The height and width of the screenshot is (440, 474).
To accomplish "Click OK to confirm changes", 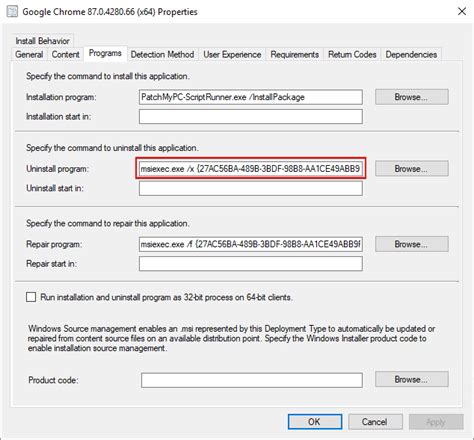I will click(315, 422).
